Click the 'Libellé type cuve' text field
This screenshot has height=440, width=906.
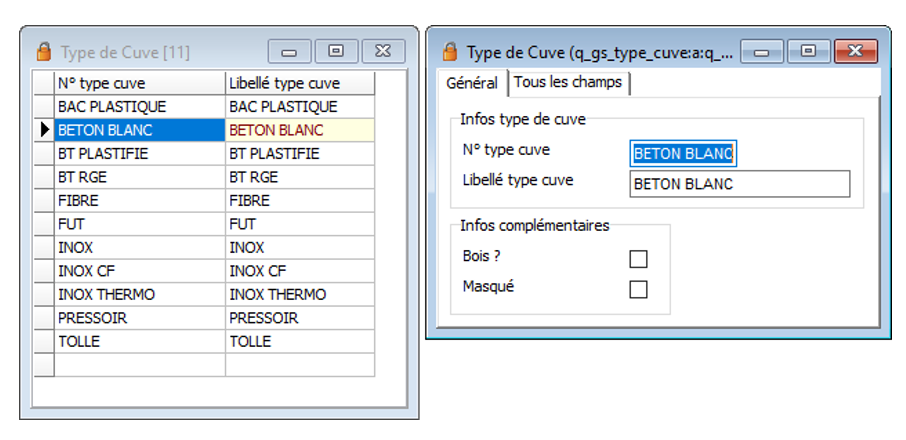coord(739,184)
